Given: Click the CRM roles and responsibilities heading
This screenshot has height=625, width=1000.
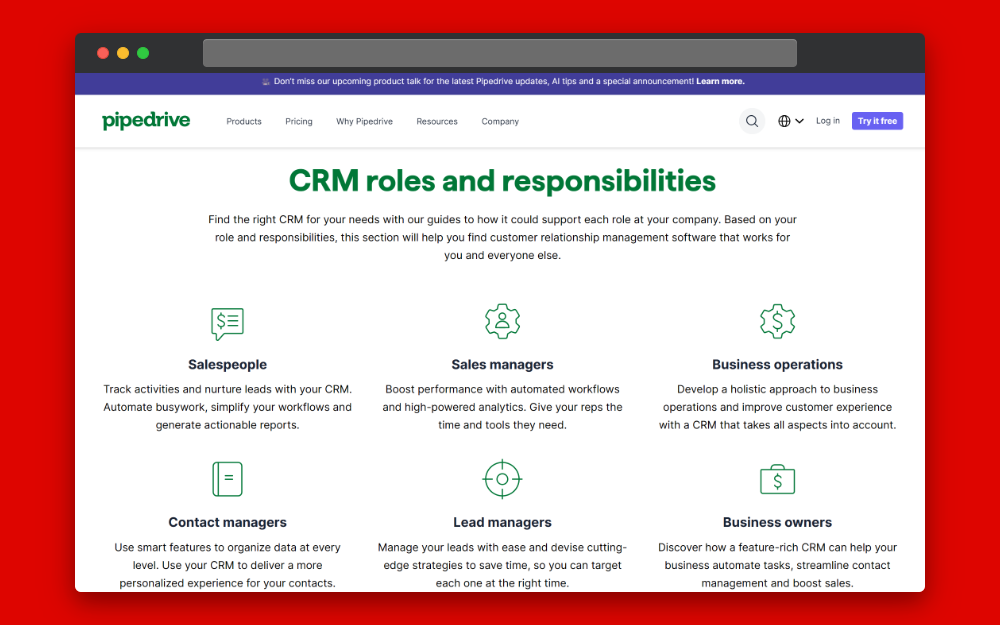Looking at the screenshot, I should click(x=503, y=181).
